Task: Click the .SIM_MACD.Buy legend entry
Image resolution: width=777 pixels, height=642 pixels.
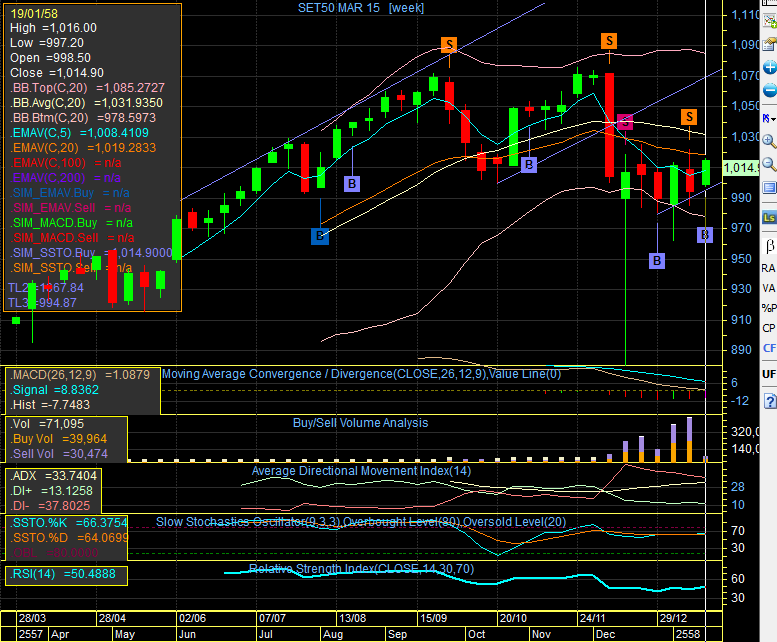Action: click(x=71, y=223)
